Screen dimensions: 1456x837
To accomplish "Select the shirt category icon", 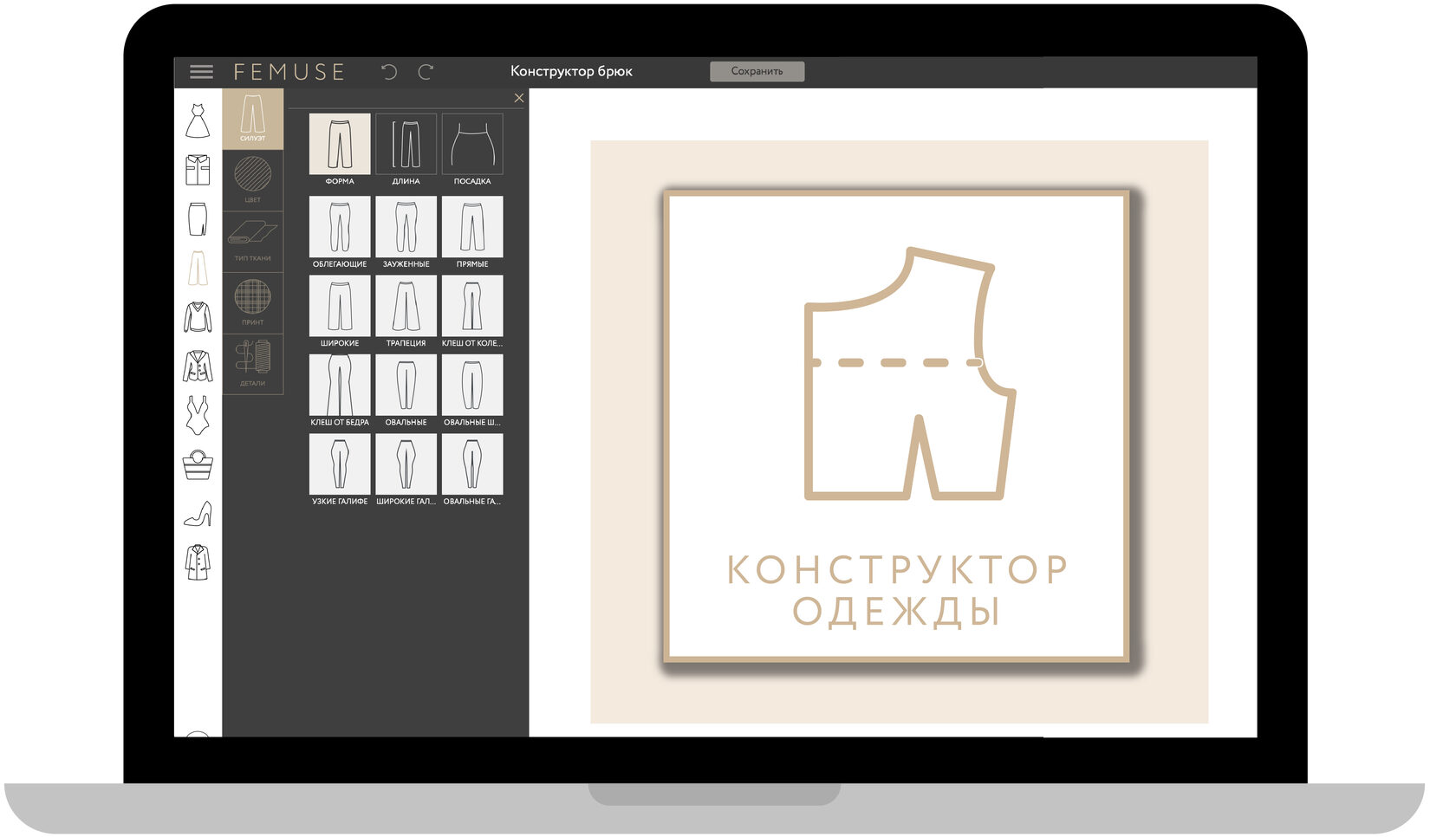I will point(198,170).
